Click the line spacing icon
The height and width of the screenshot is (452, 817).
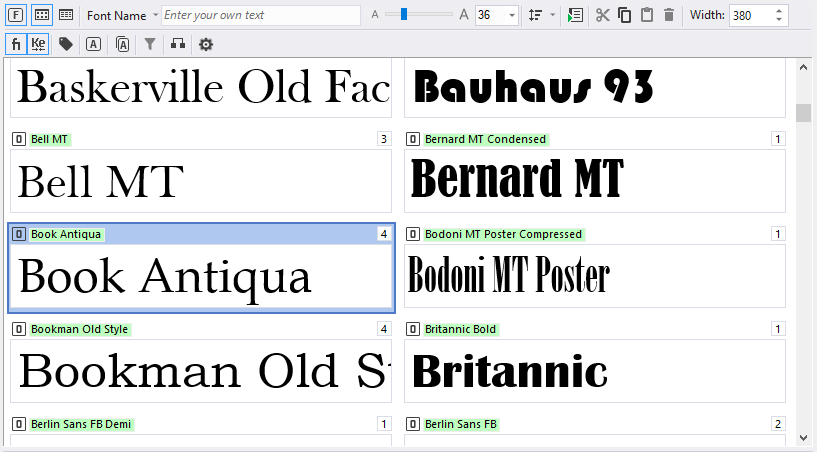tap(535, 15)
